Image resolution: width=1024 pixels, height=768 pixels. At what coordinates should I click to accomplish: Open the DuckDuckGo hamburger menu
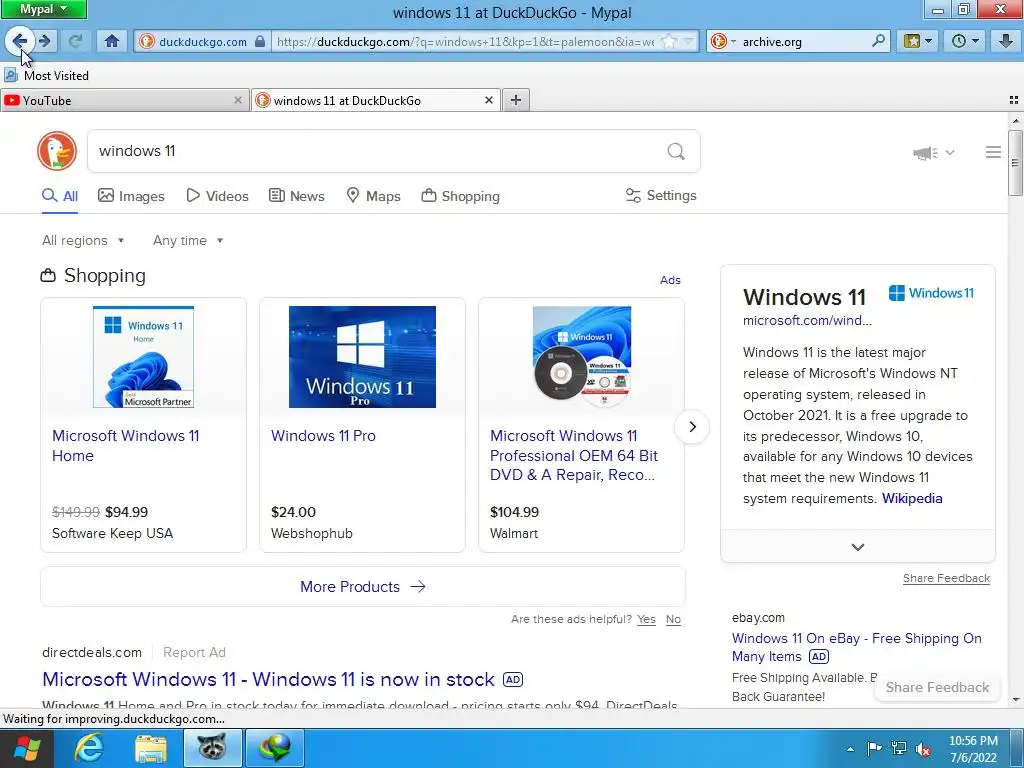[993, 152]
